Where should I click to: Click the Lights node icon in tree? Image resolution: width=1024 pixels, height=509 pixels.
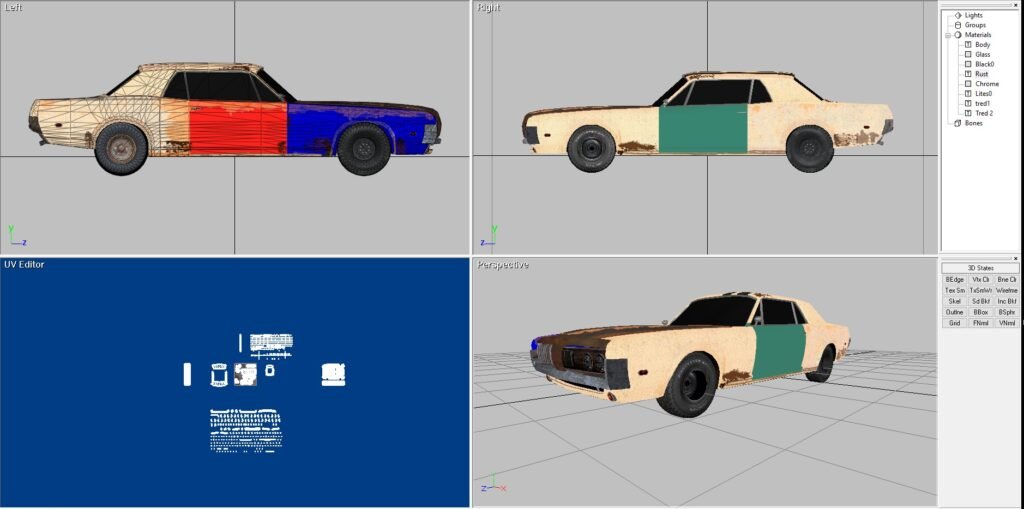[957, 15]
